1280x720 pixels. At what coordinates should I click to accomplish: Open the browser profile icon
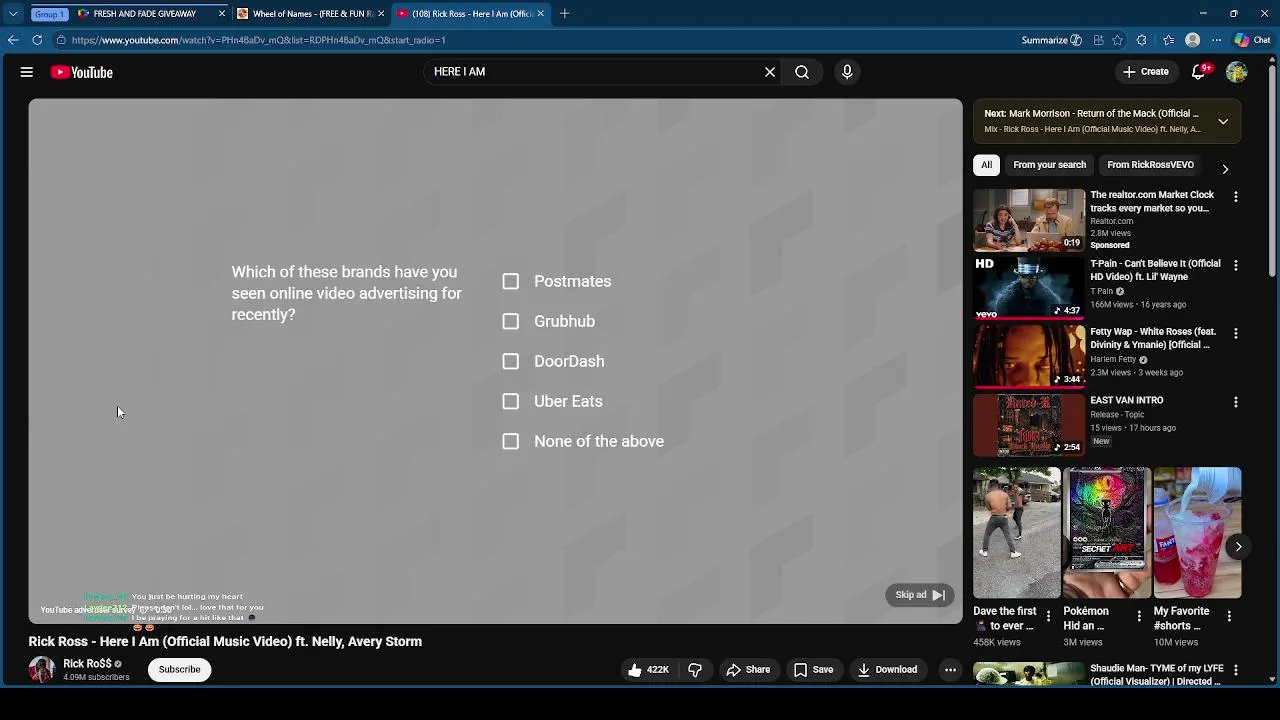click(1192, 40)
